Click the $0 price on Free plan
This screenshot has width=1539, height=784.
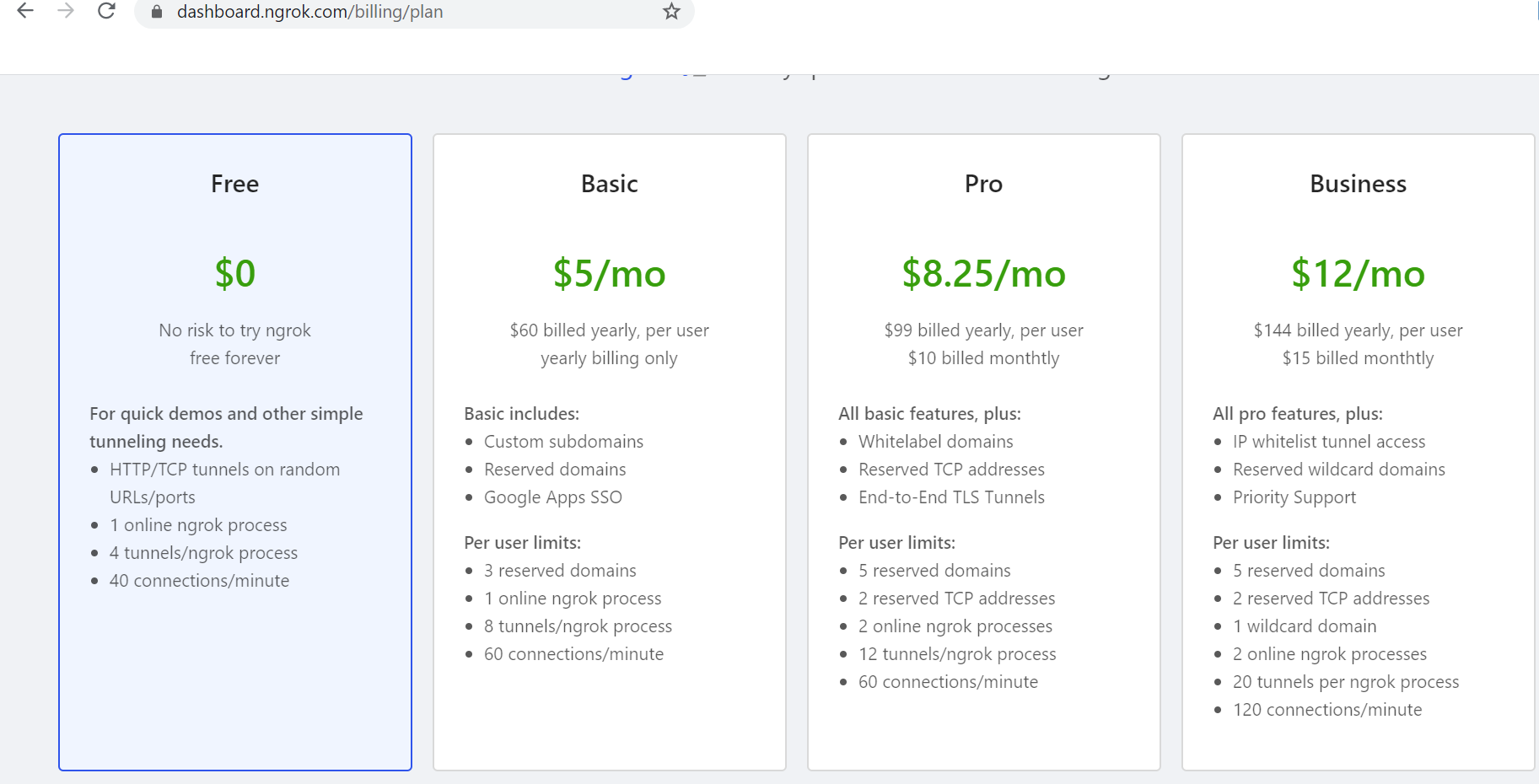point(235,273)
